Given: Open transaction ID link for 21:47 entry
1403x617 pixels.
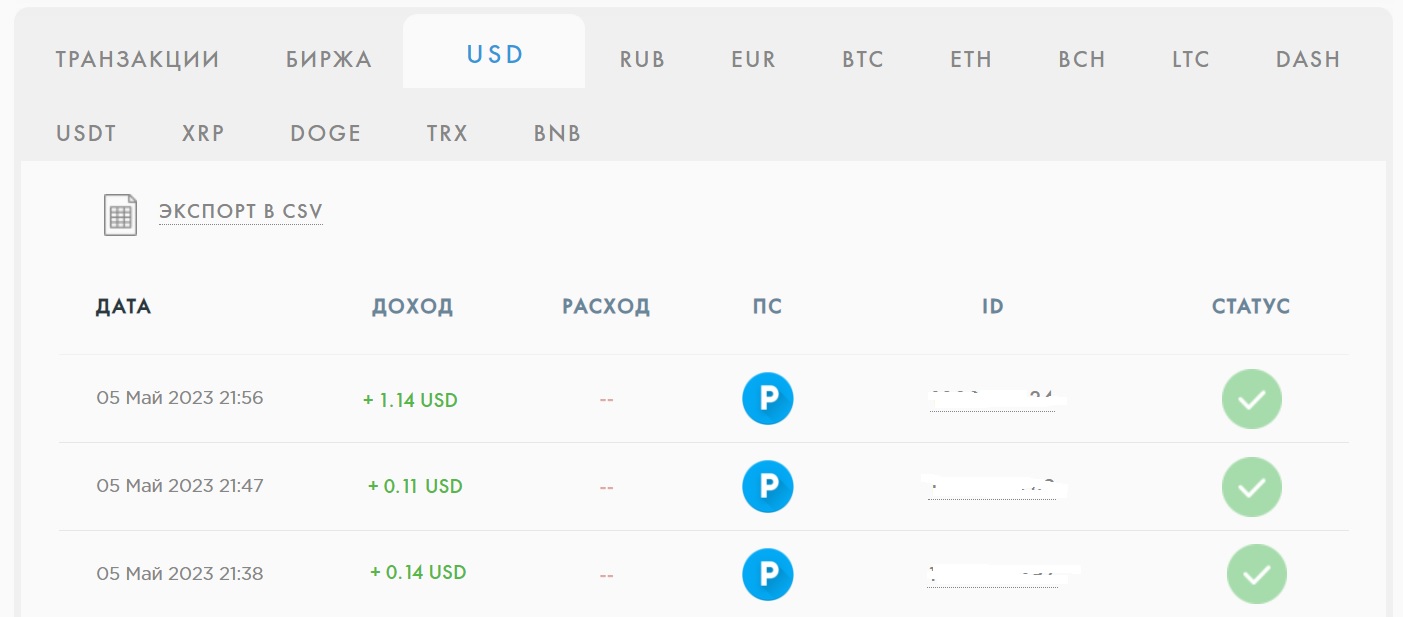Looking at the screenshot, I should [x=991, y=489].
